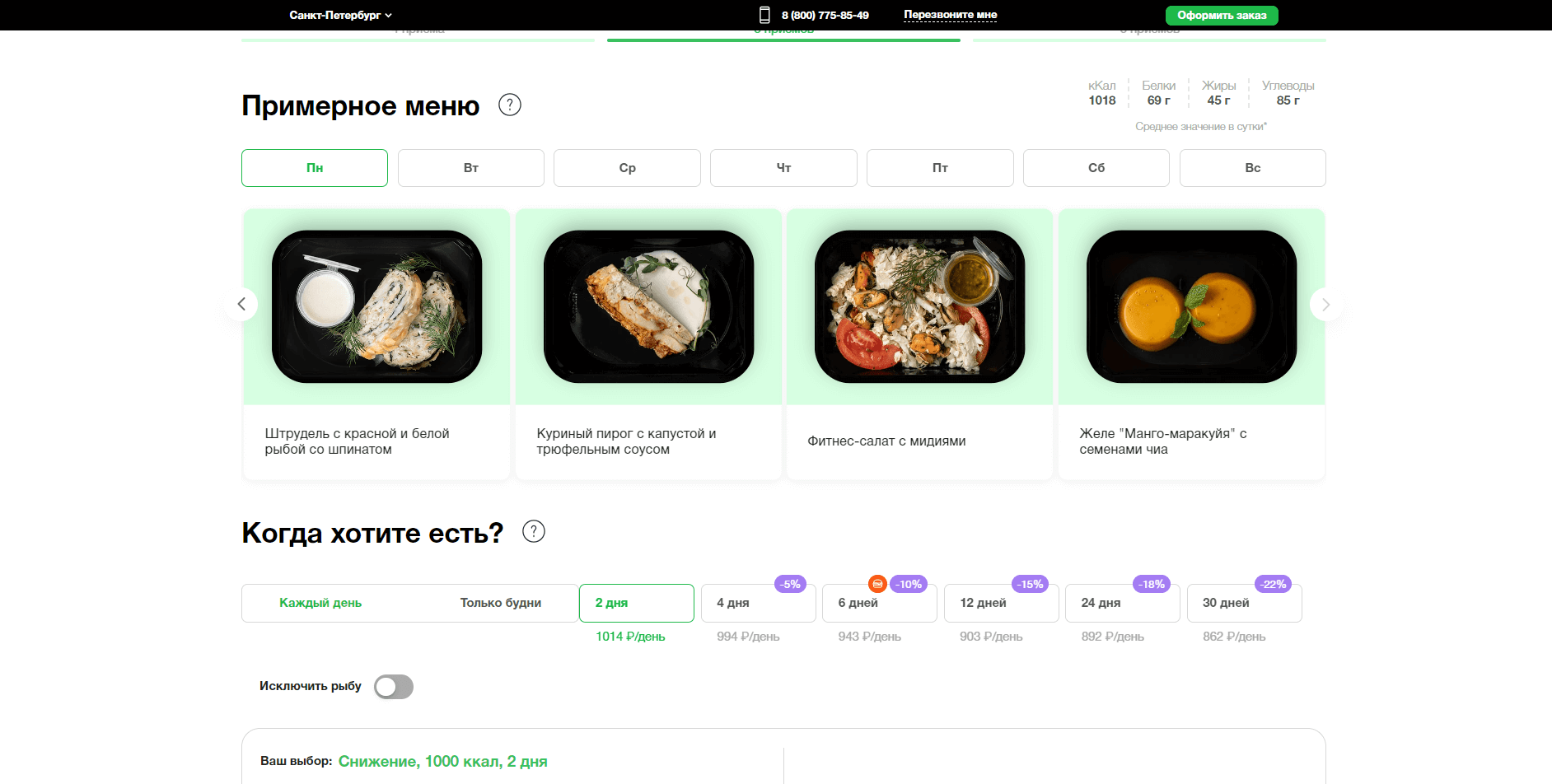Click the Фитнес-салат с мидиями title
The width and height of the screenshot is (1552, 784).
coord(886,441)
